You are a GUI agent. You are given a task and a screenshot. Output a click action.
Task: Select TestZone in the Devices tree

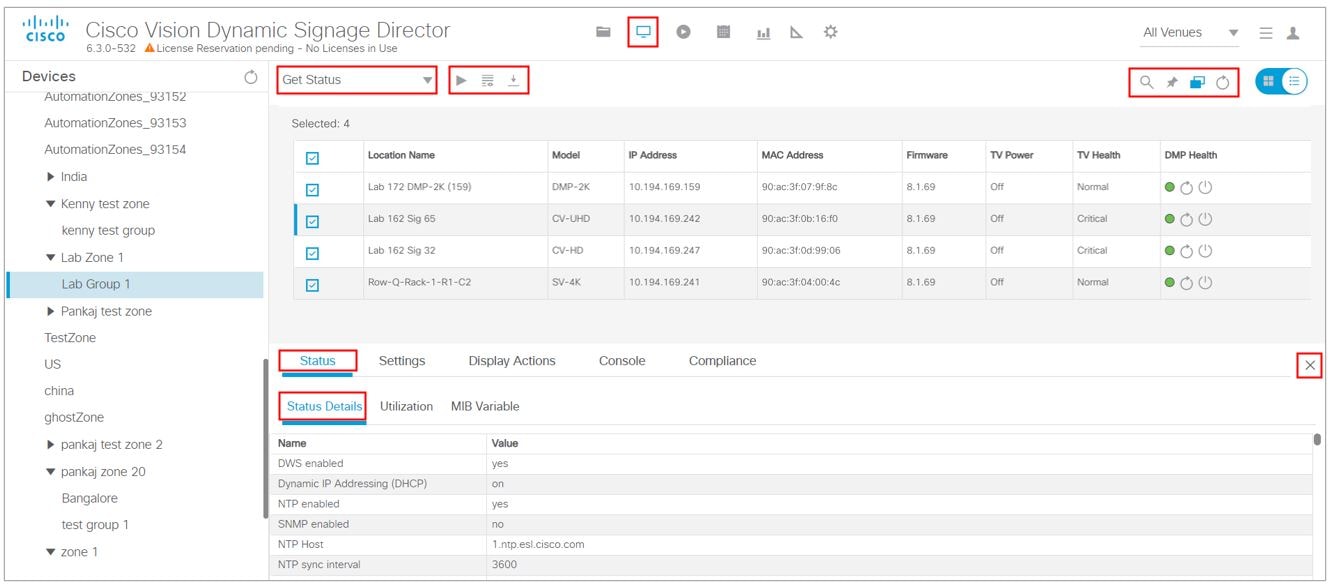click(70, 338)
